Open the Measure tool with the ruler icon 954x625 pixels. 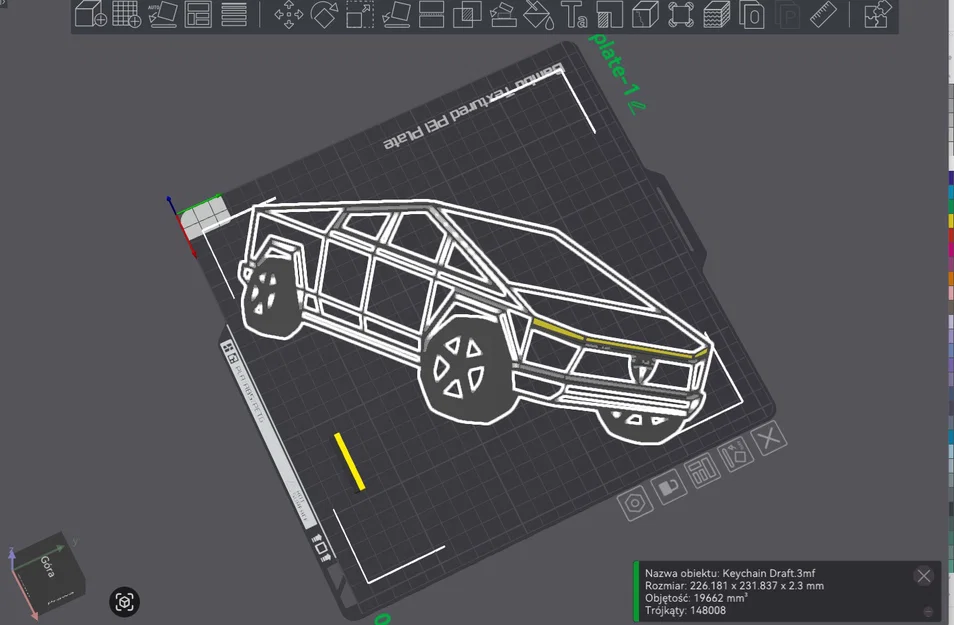pyautogui.click(x=824, y=14)
